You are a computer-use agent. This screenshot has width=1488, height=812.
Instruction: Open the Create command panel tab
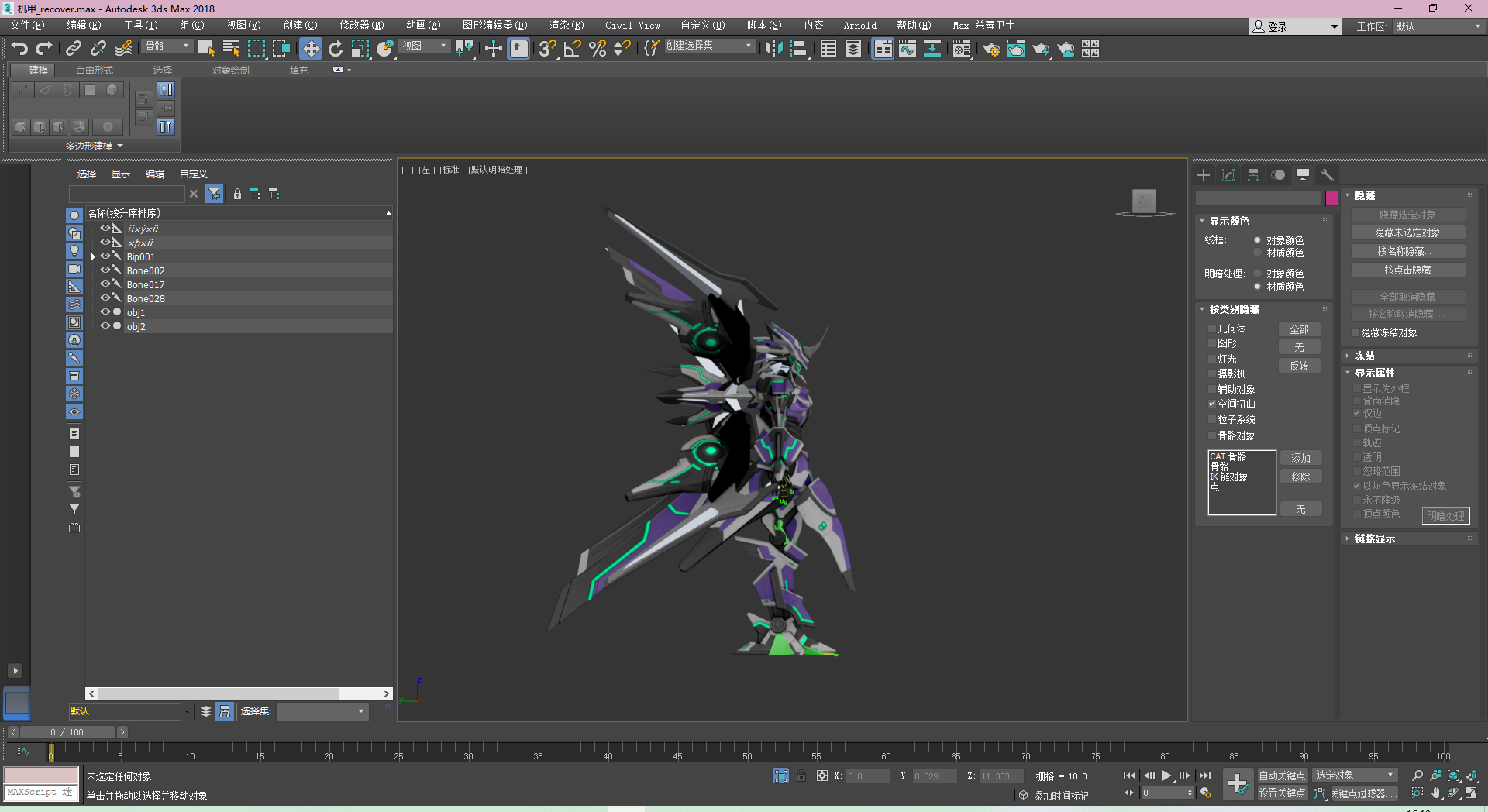(x=1204, y=174)
